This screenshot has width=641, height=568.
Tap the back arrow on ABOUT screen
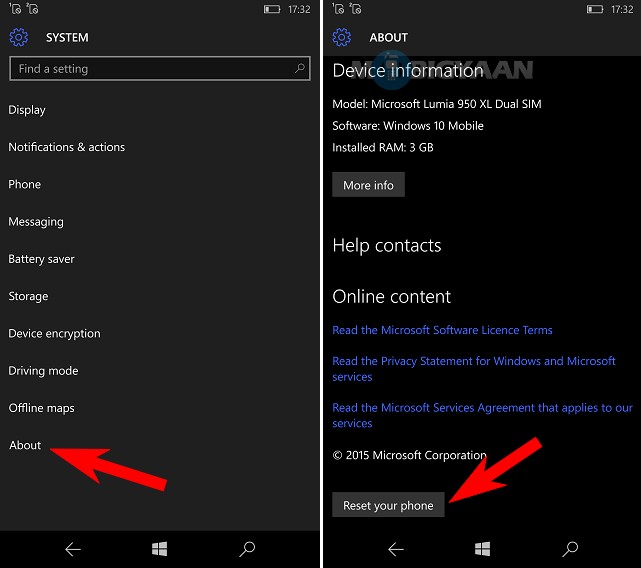tap(396, 549)
